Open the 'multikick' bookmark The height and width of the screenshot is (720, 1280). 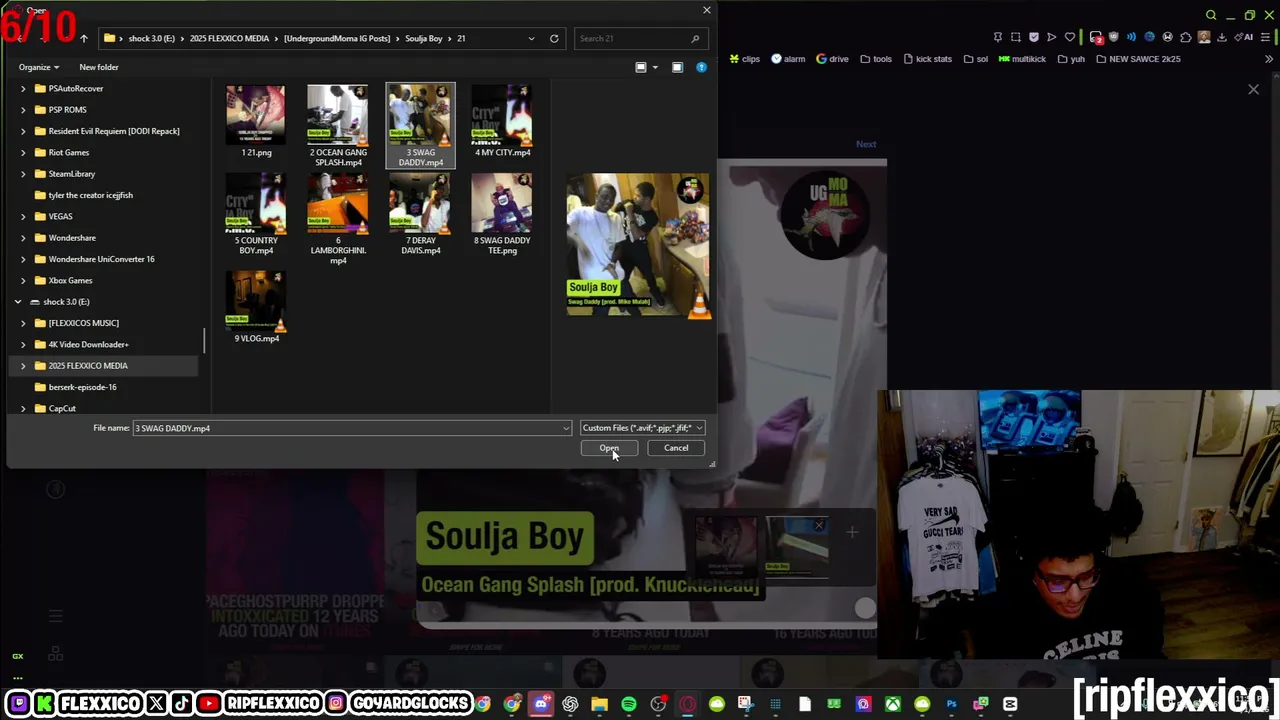(x=1022, y=59)
